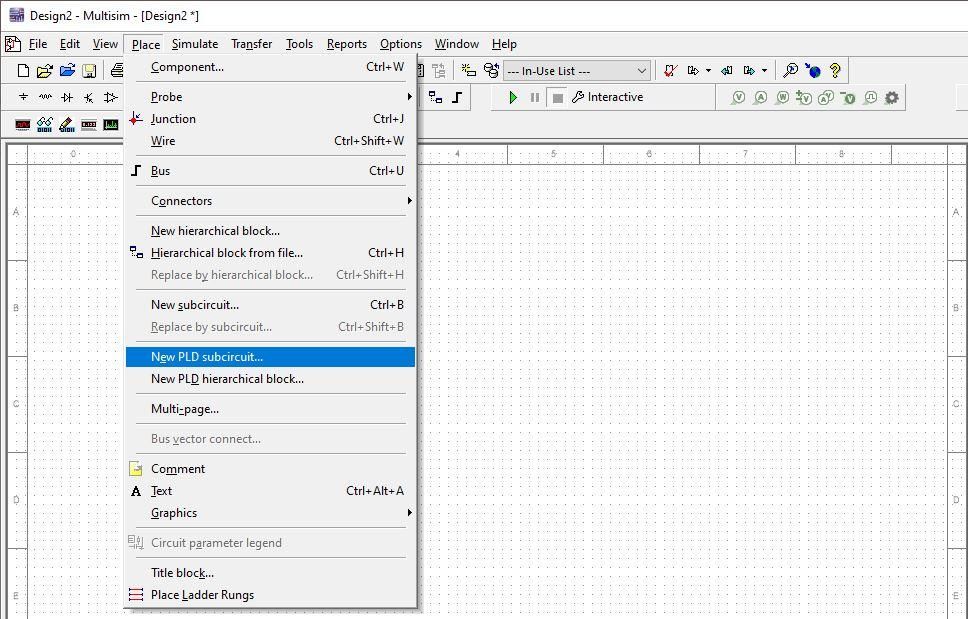Image resolution: width=968 pixels, height=619 pixels.
Task: Create a new design file
Action: (x=21, y=70)
